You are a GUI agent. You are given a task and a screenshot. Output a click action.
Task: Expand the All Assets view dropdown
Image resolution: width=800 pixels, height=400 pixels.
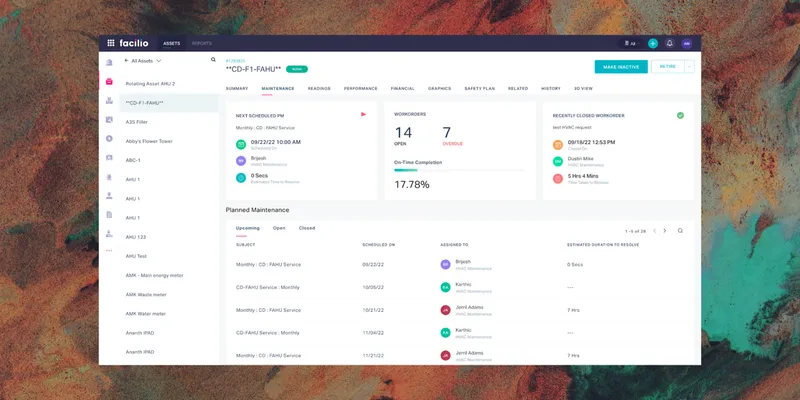[x=158, y=61]
